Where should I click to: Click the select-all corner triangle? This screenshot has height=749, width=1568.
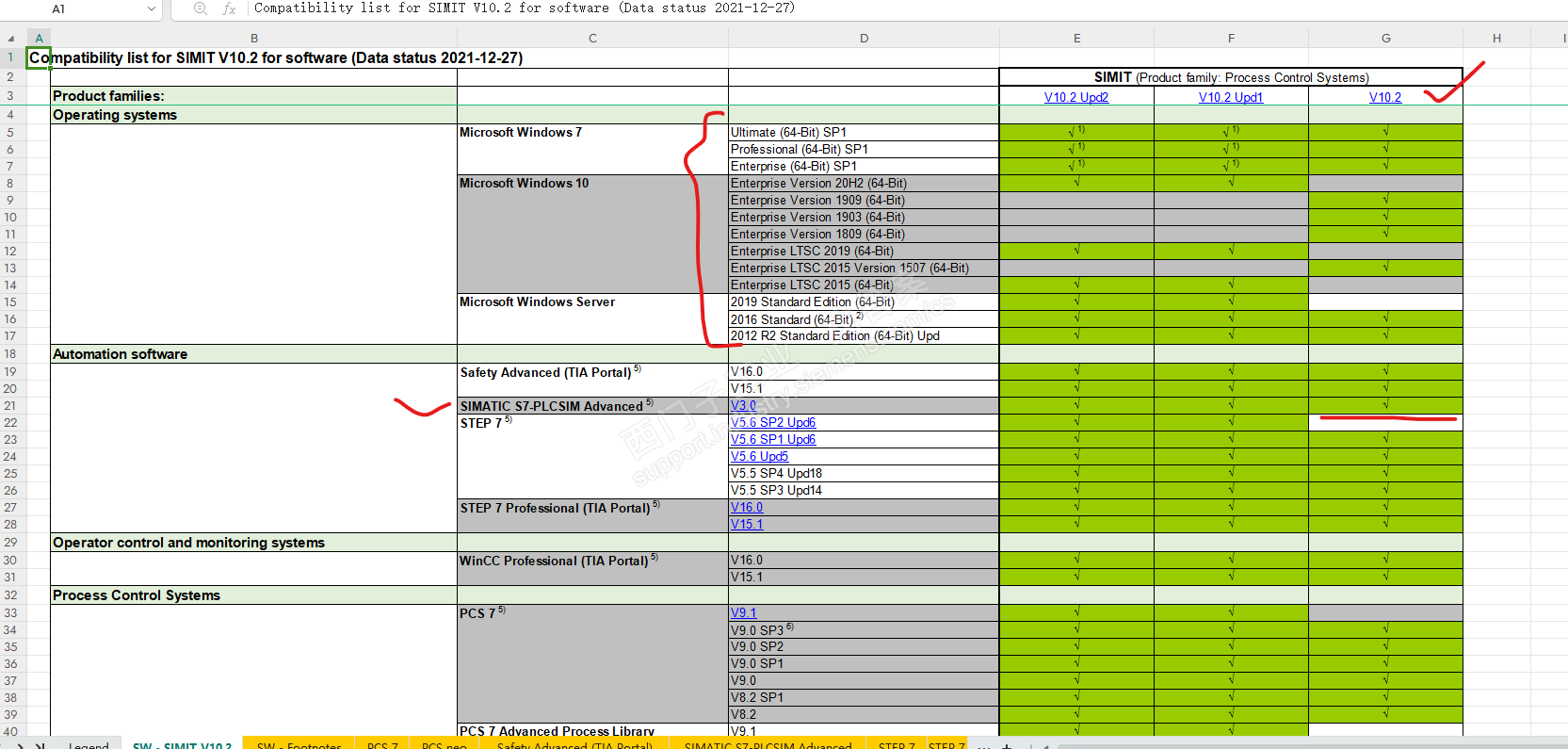coord(11,39)
